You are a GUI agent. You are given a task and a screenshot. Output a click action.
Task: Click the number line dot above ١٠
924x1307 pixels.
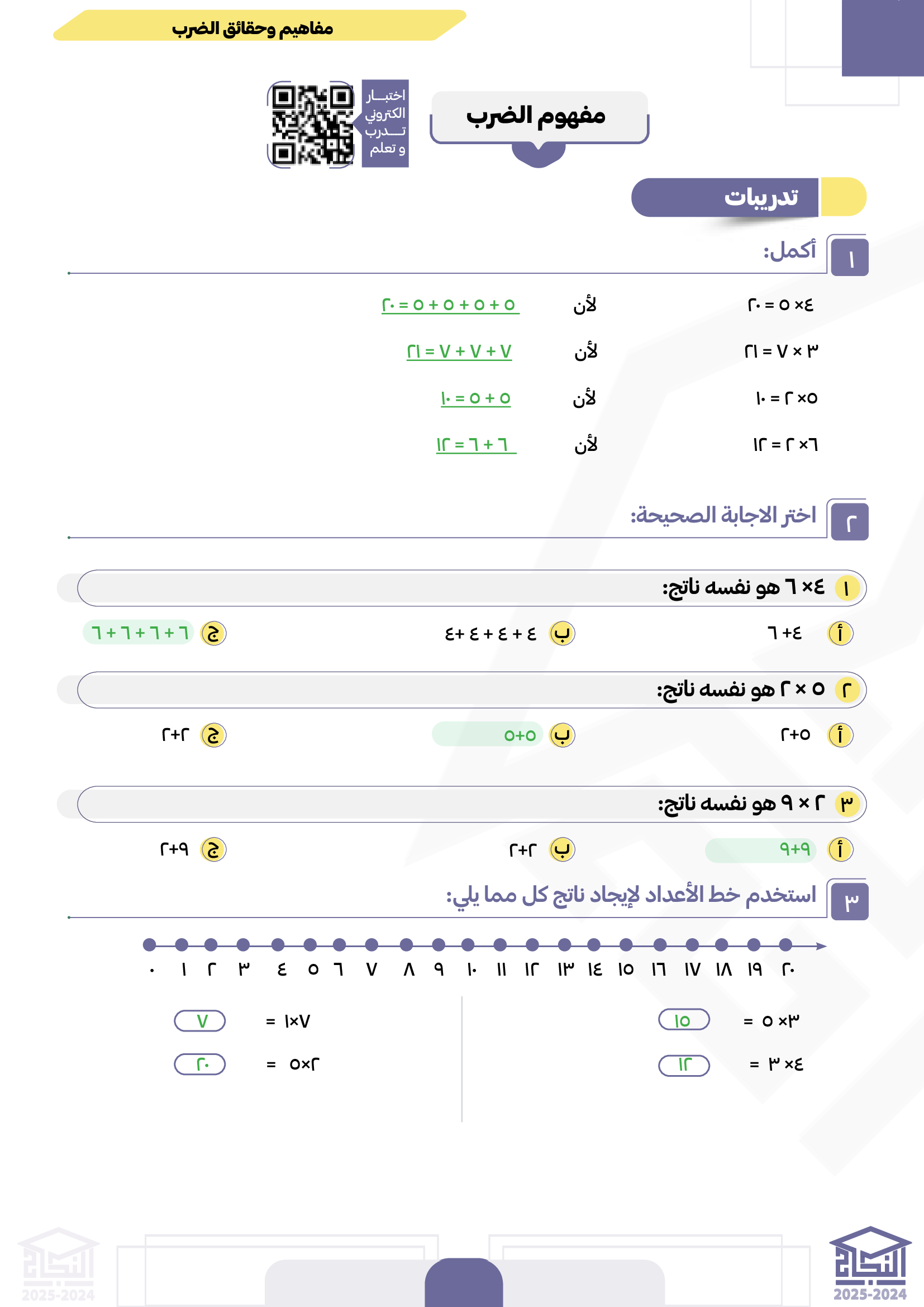click(468, 945)
